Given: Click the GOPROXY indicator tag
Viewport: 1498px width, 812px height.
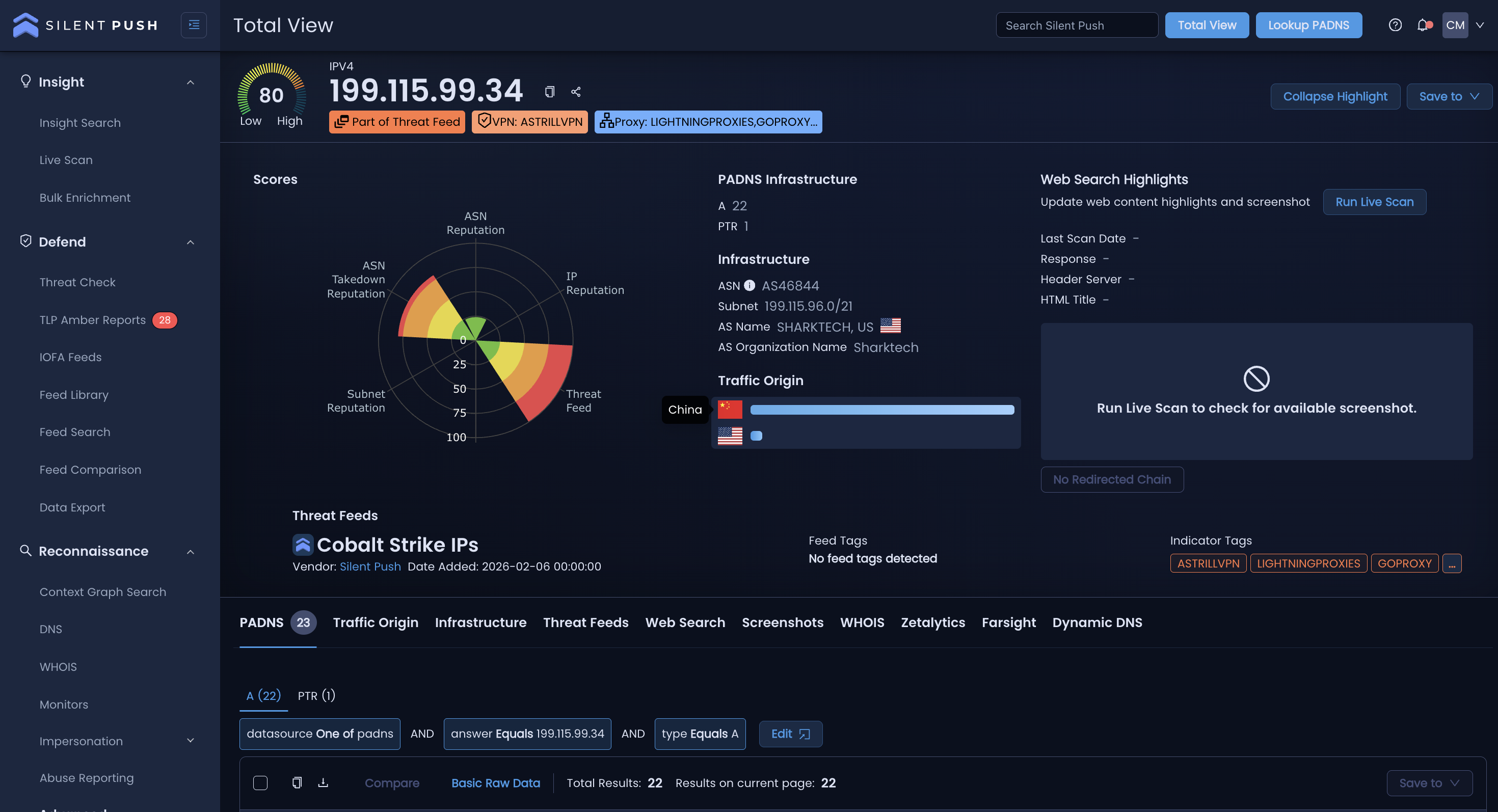Looking at the screenshot, I should [1404, 564].
